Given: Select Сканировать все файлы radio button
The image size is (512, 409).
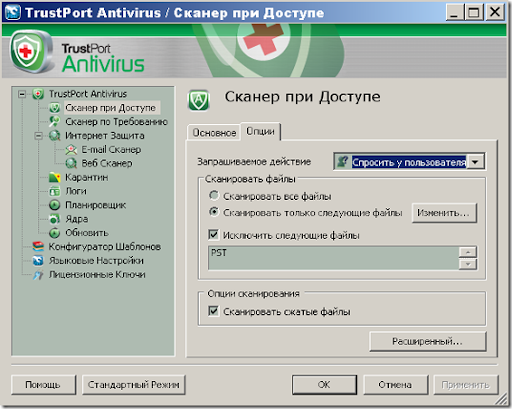Looking at the screenshot, I should [214, 196].
